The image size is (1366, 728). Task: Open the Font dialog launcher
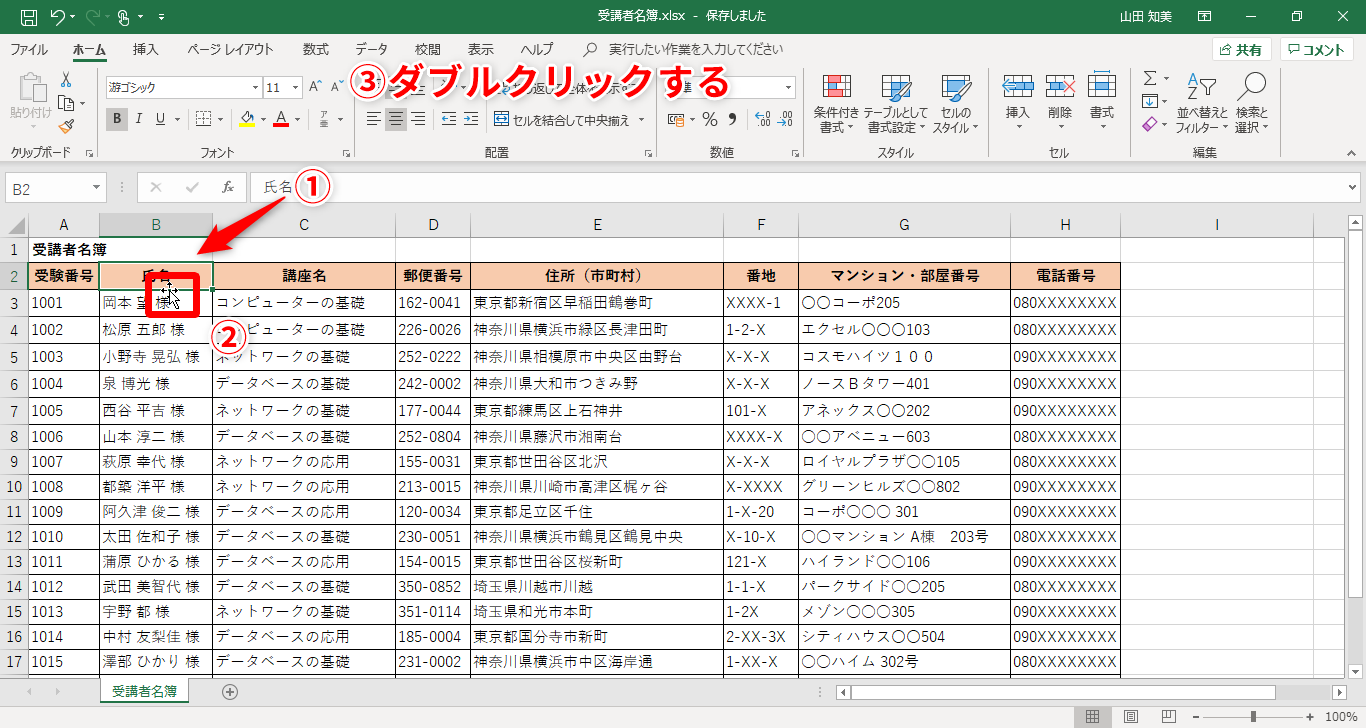click(x=346, y=153)
